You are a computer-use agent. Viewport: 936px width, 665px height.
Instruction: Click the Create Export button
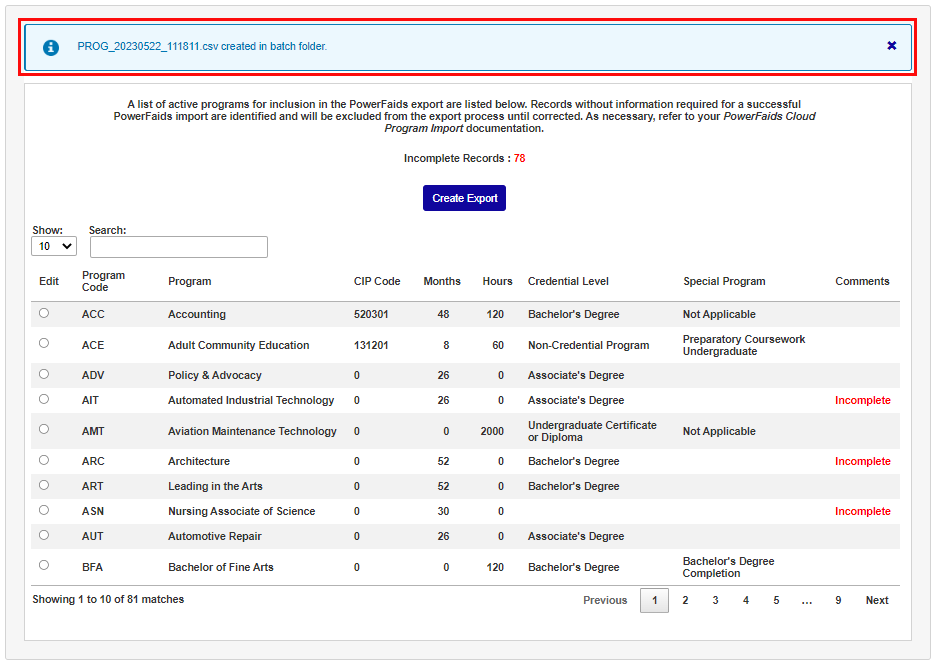(464, 198)
